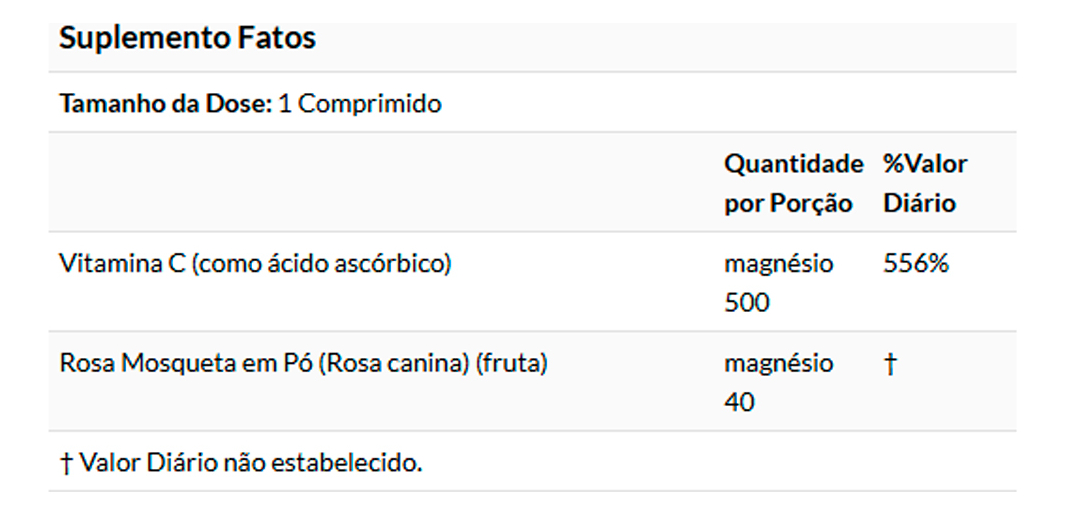Select the "500" quantity value

click(747, 303)
